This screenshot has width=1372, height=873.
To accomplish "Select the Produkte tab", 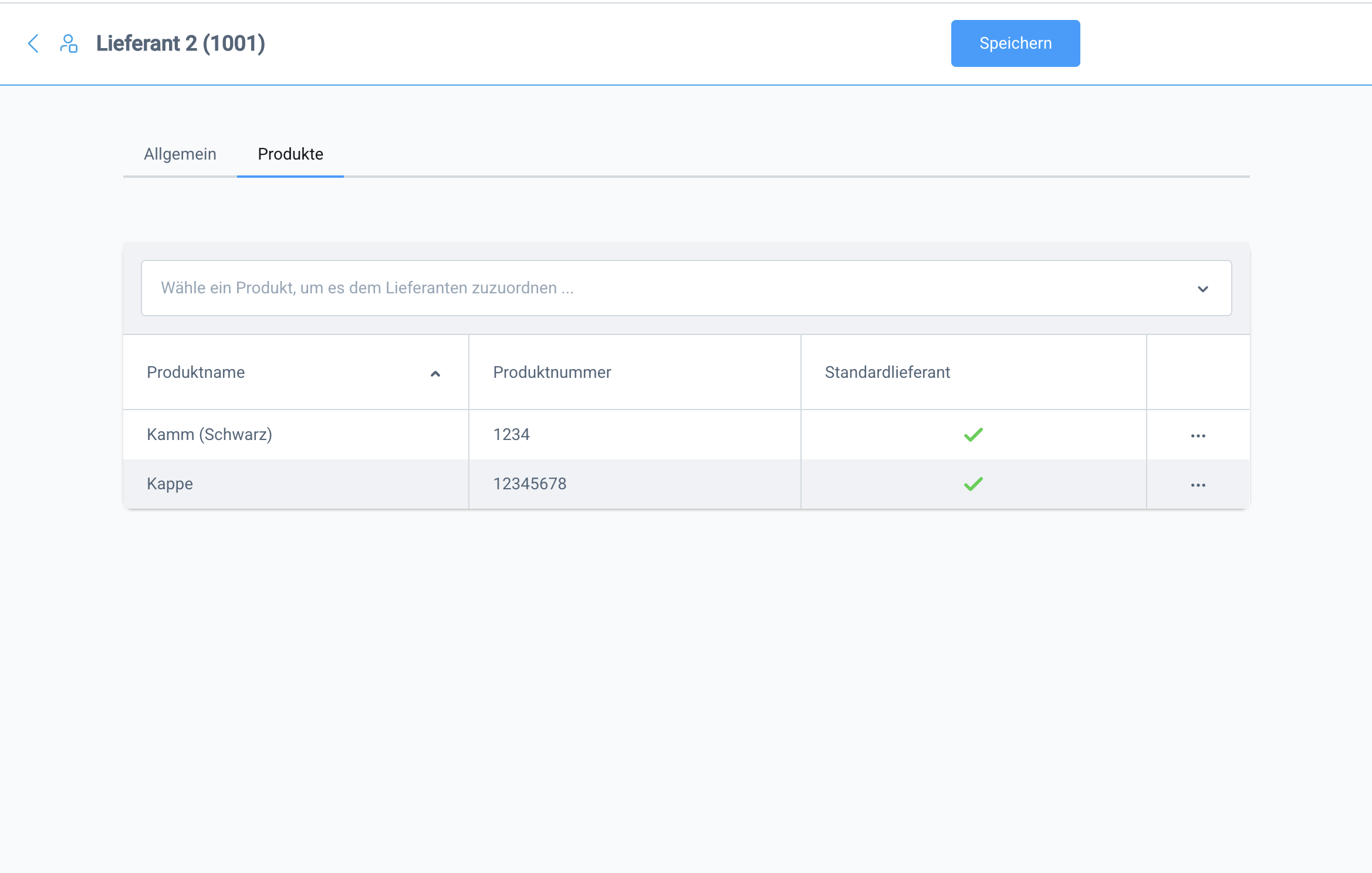I will tap(290, 154).
